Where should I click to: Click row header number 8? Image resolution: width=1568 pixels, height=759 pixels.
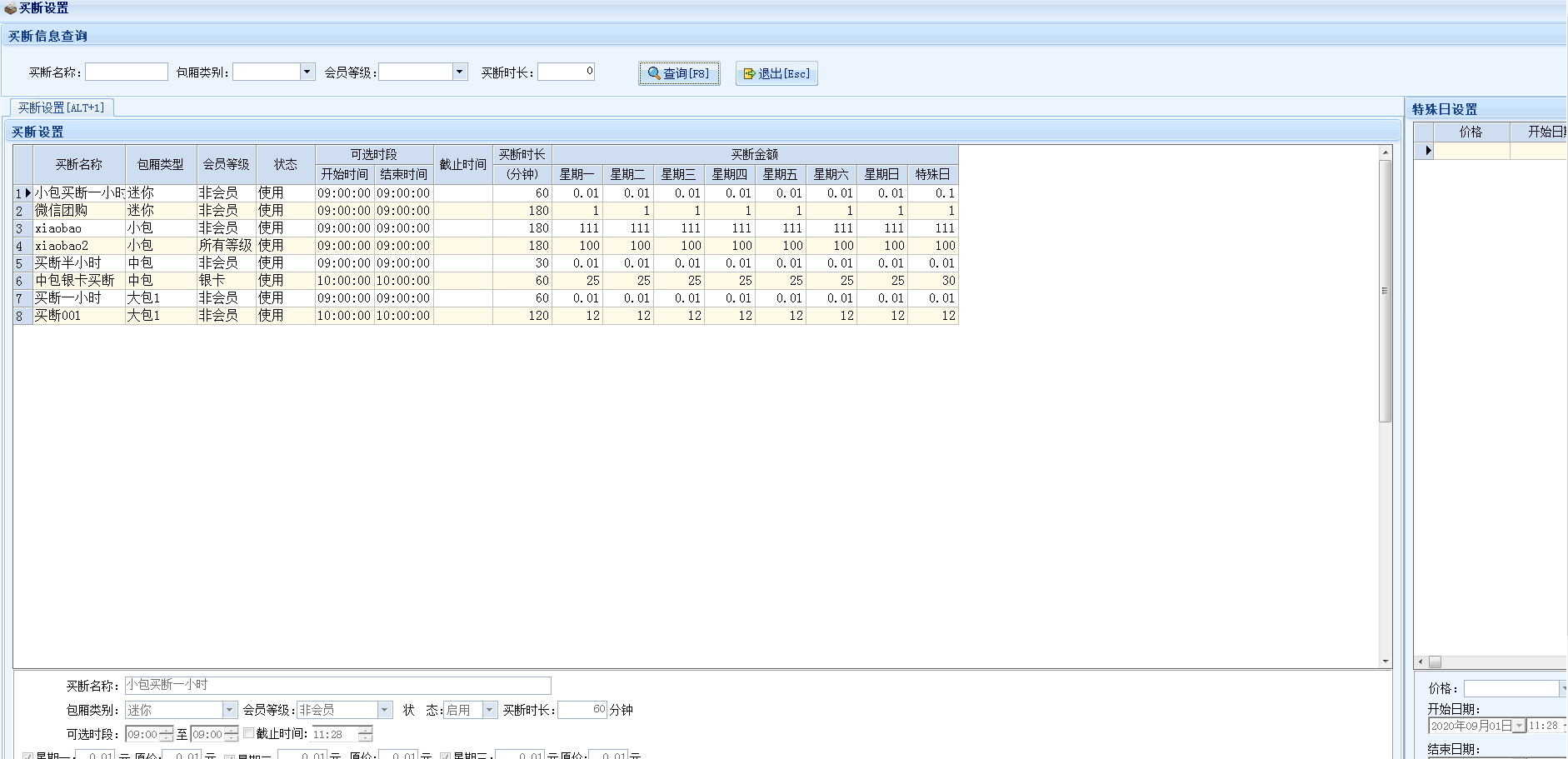tap(22, 316)
